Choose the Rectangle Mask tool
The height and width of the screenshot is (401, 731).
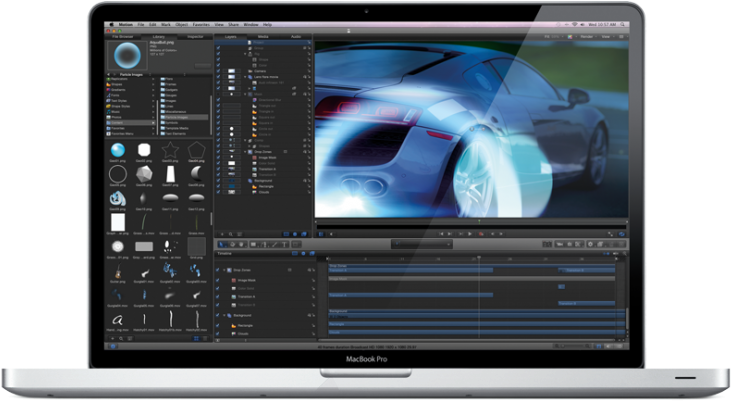pyautogui.click(x=297, y=244)
